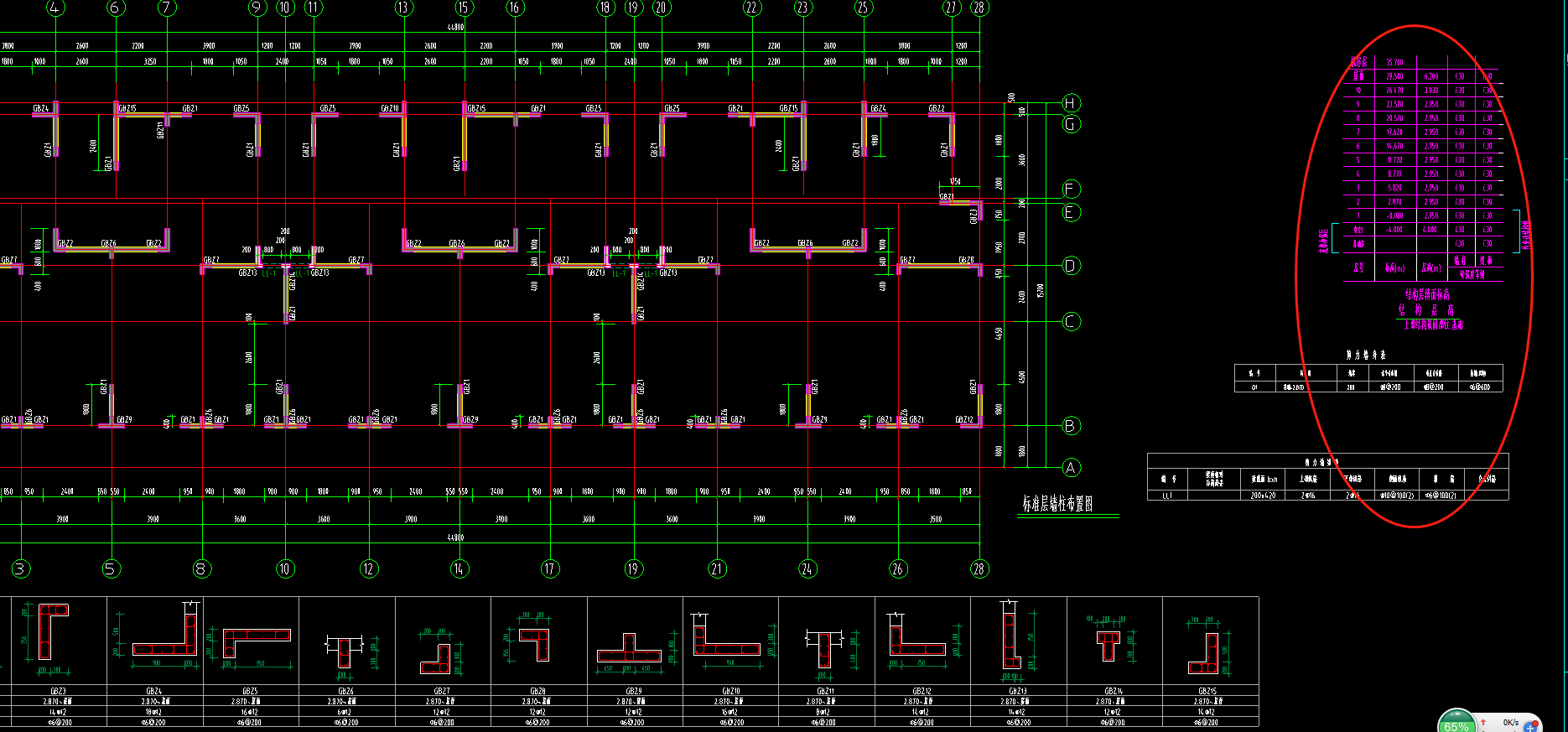Select axis bubble 26 along the bottom
The image size is (1568, 732).
coord(897,568)
